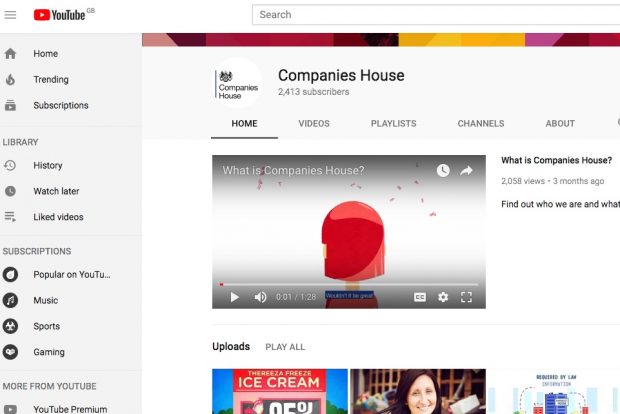Click the Companies House channel name
The image size is (620, 414).
coord(341,75)
